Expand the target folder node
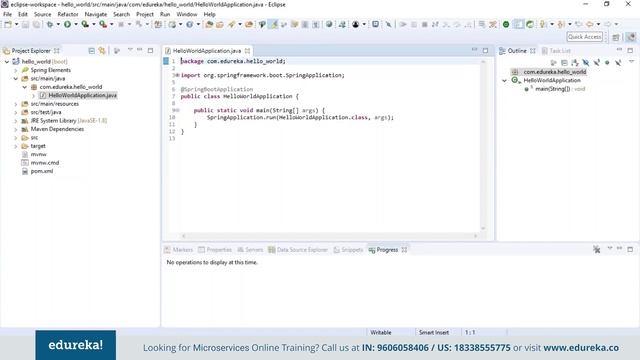Viewport: 640px width, 360px height. point(16,146)
